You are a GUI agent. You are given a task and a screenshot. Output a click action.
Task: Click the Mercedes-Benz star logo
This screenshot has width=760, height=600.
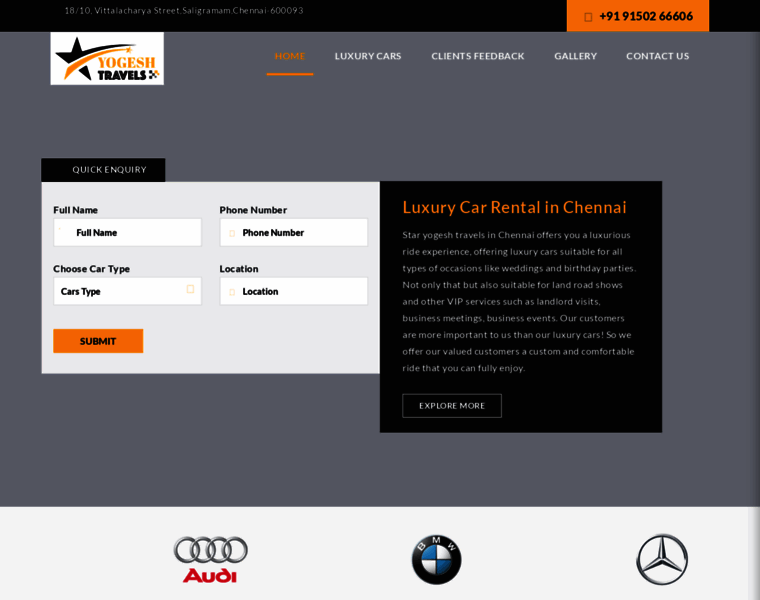[662, 559]
